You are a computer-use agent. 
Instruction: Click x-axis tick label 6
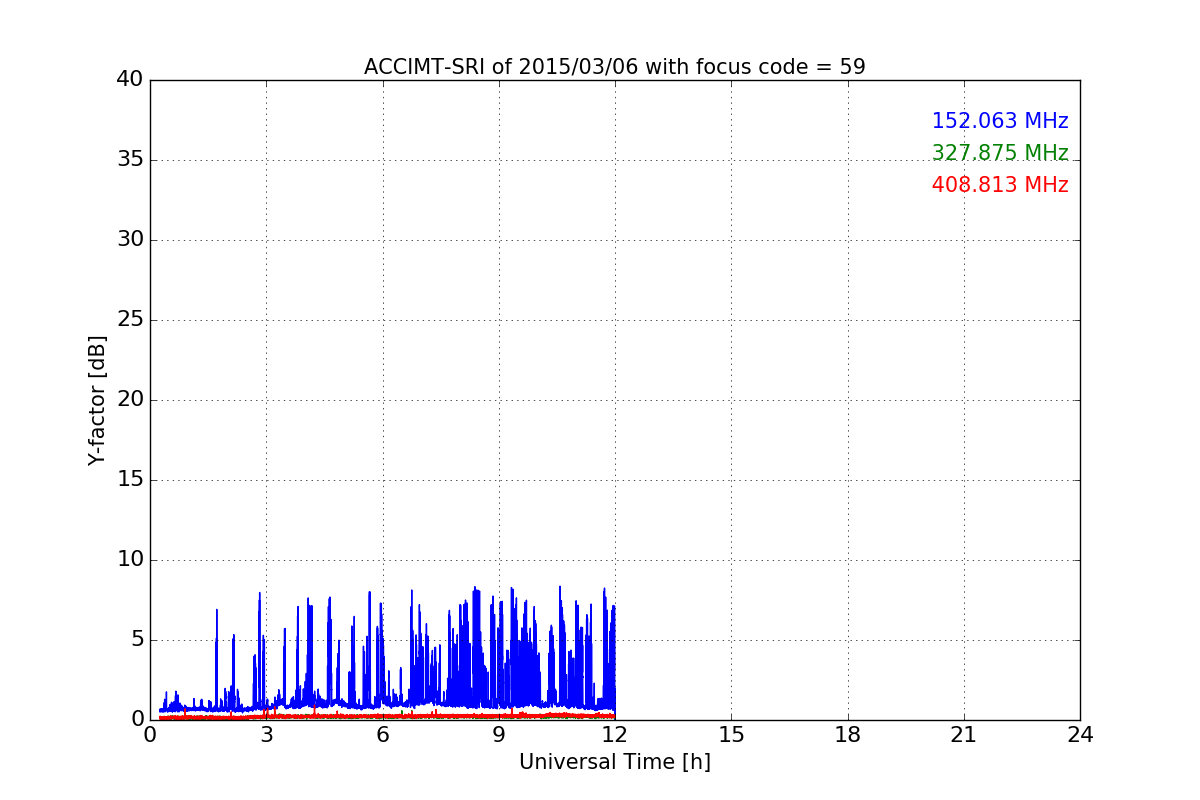tap(382, 735)
